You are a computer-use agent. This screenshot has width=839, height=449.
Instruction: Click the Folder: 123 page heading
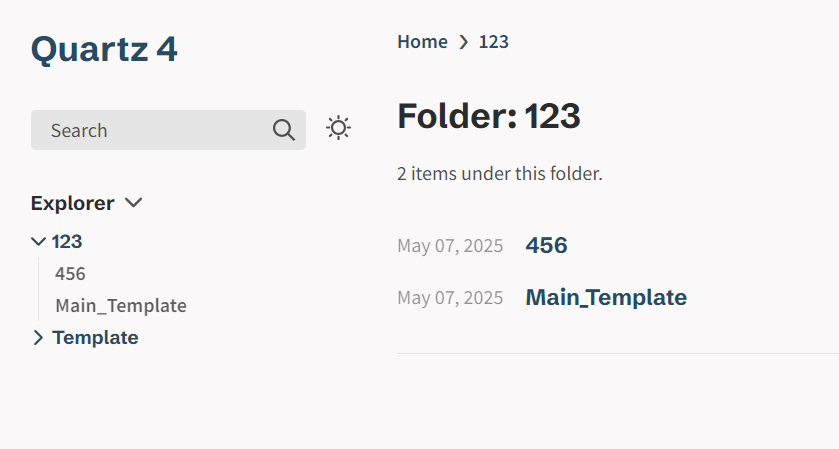click(489, 116)
